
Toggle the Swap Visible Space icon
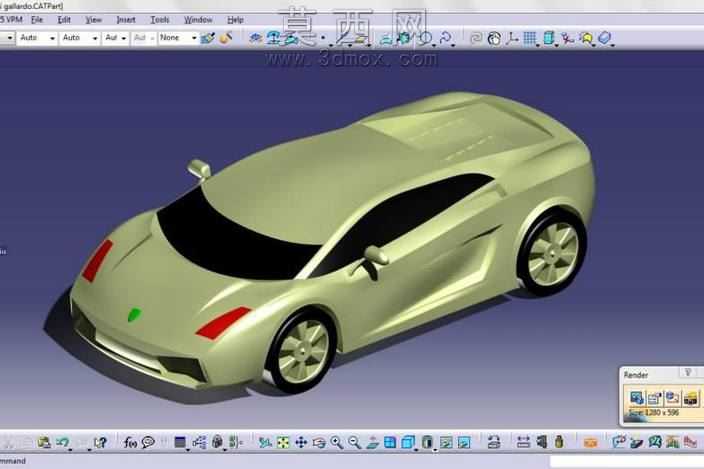click(x=464, y=443)
